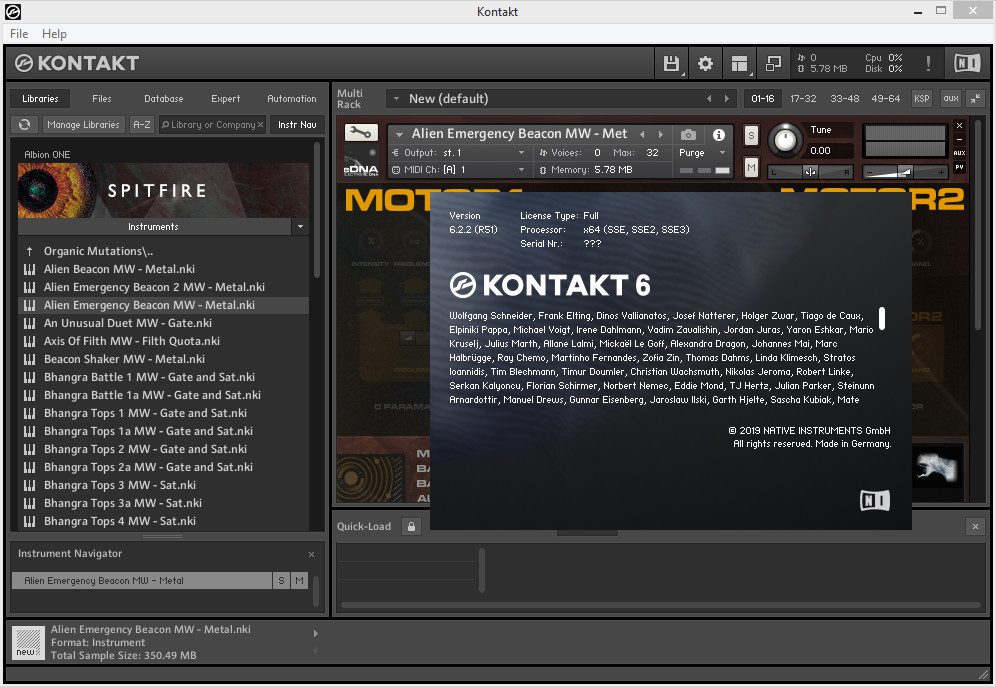Click Manage Libraries button
The image size is (996, 687).
point(83,124)
